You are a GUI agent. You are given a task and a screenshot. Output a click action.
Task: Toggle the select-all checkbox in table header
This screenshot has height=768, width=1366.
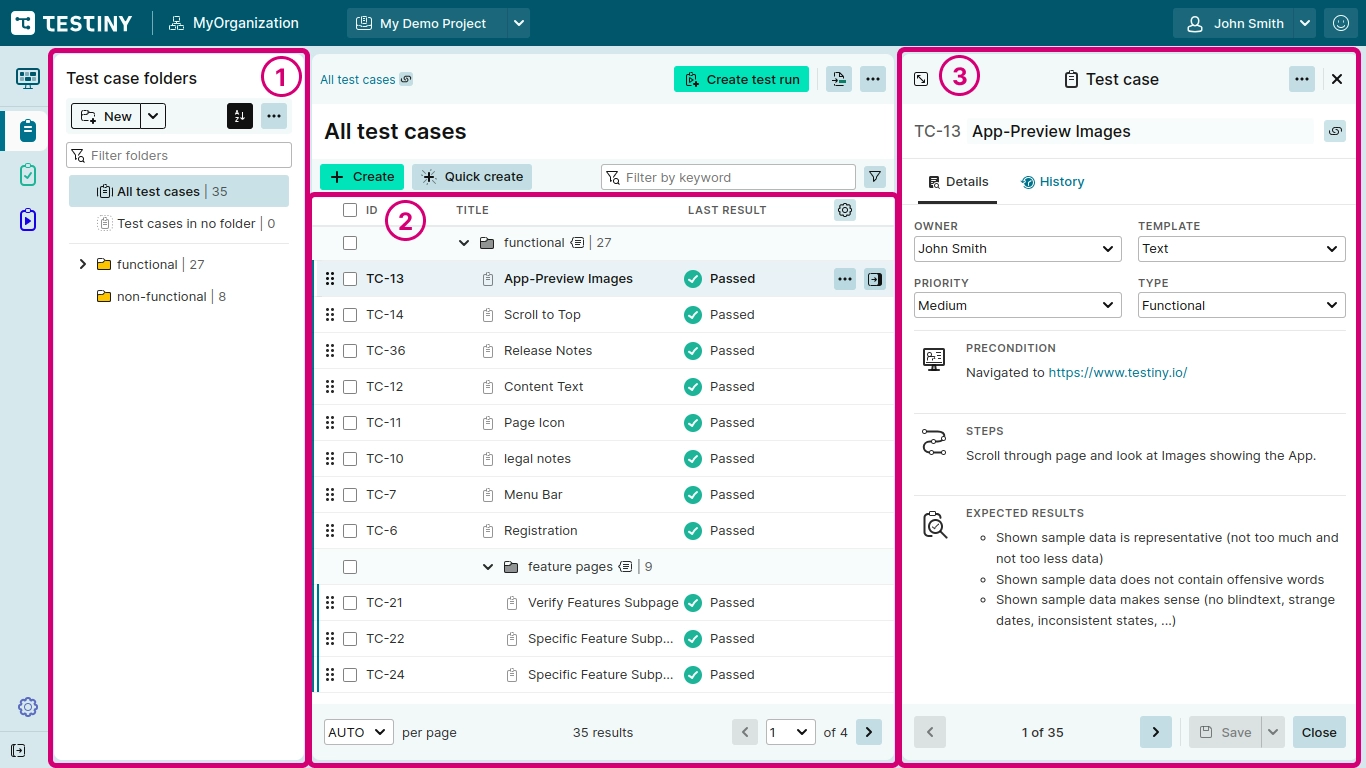350,210
